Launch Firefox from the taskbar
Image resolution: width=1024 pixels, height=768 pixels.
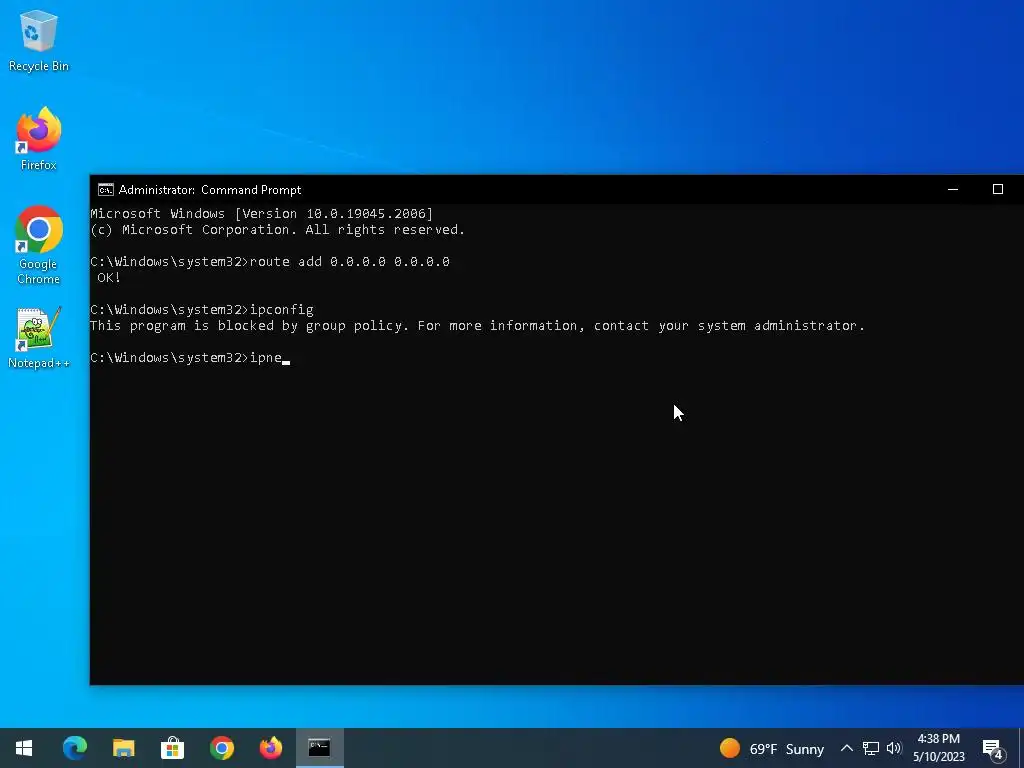point(270,748)
